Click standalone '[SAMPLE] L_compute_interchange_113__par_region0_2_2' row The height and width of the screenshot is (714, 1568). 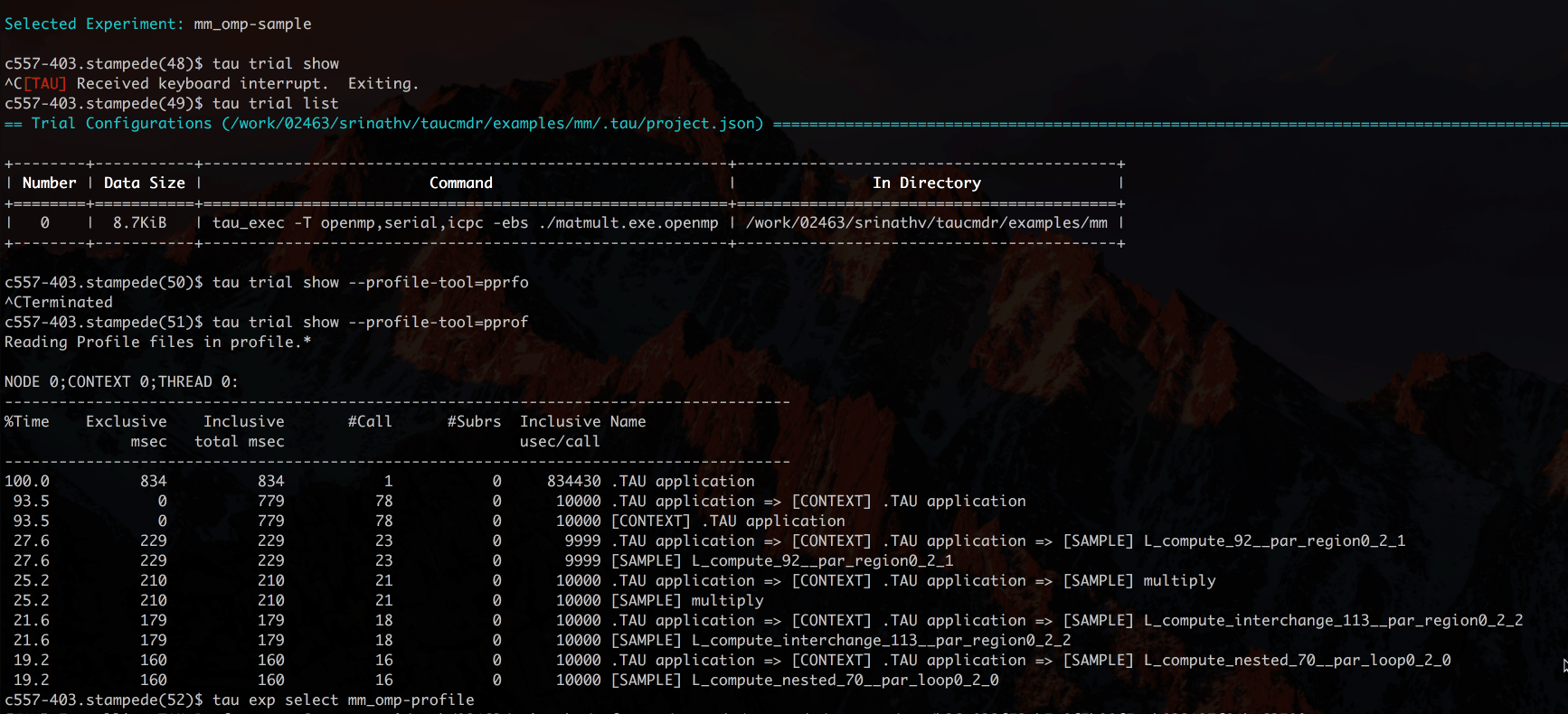(x=841, y=641)
